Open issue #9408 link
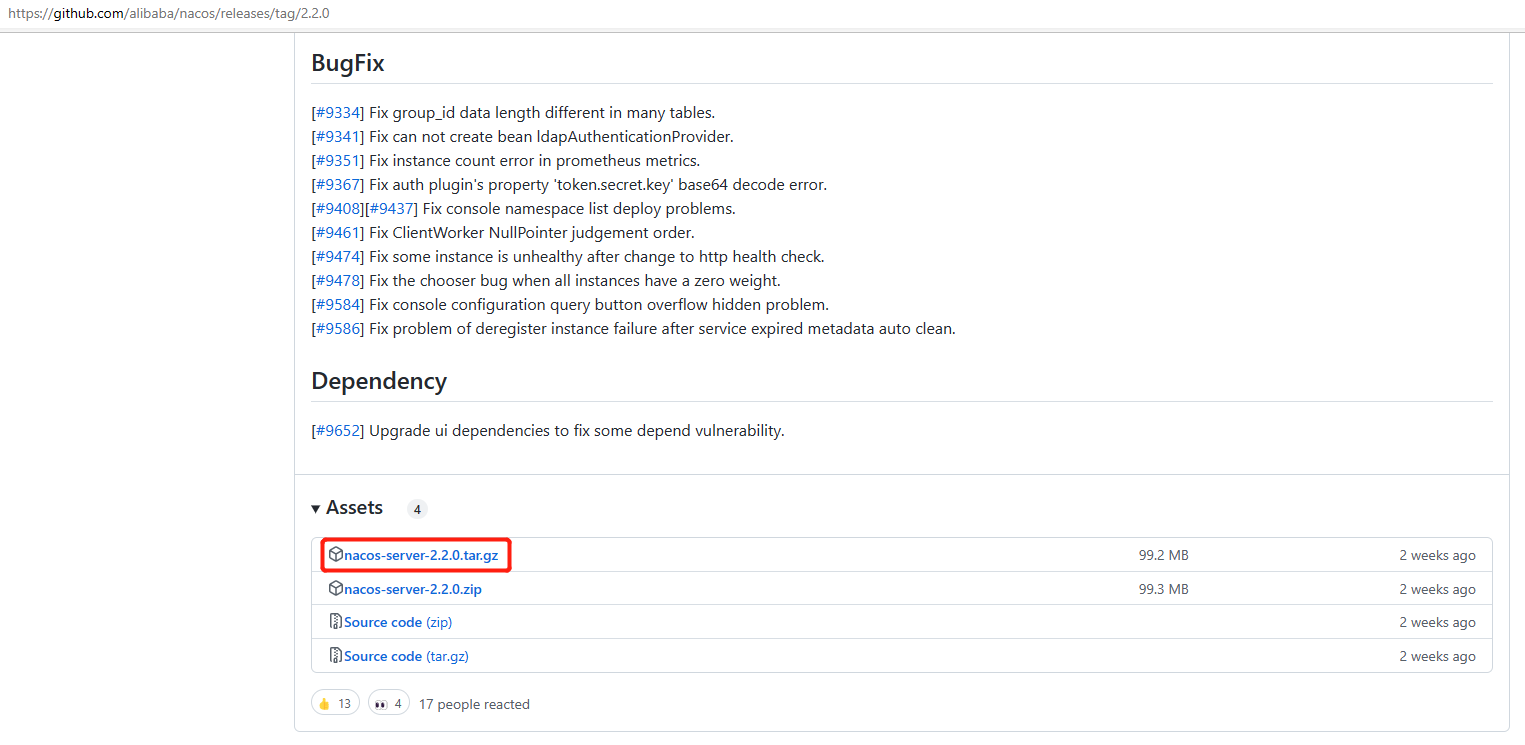Viewport: 1525px width, 745px height. click(x=338, y=208)
